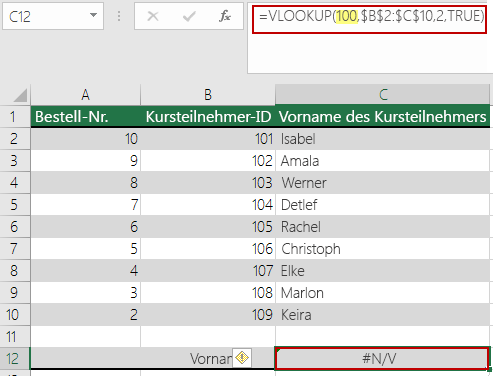
Task: Select row 1 header
Action: coord(15,117)
